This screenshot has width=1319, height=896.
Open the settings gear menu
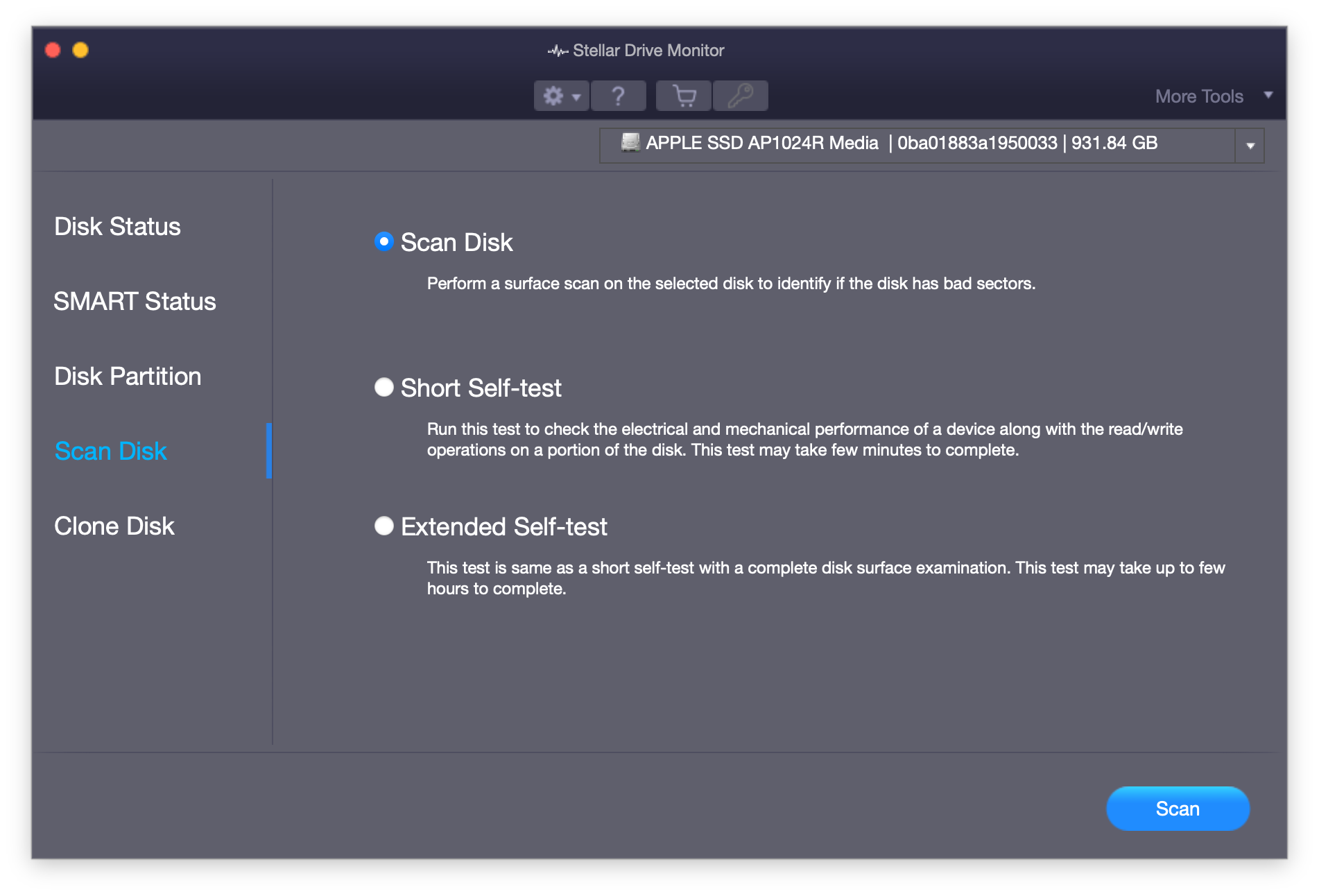[555, 96]
